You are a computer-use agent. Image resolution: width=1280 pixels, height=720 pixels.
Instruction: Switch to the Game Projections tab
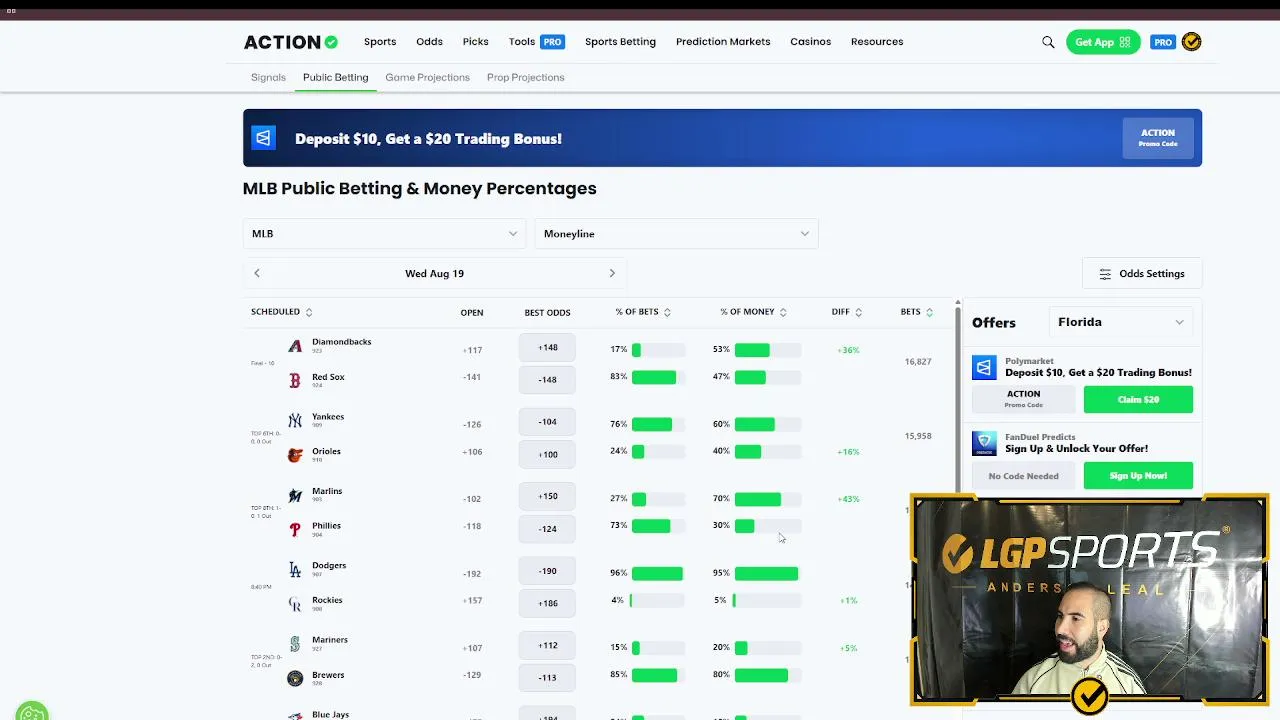[x=427, y=77]
